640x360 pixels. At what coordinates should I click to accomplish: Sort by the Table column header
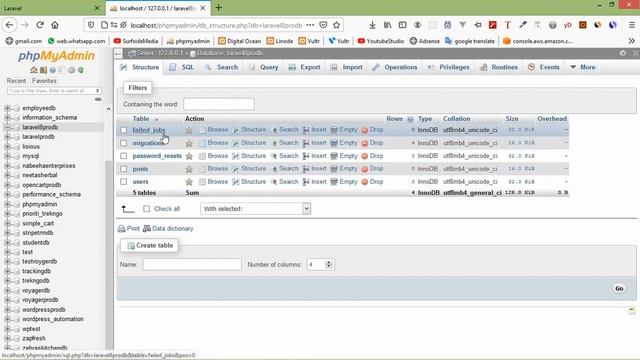click(x=141, y=119)
